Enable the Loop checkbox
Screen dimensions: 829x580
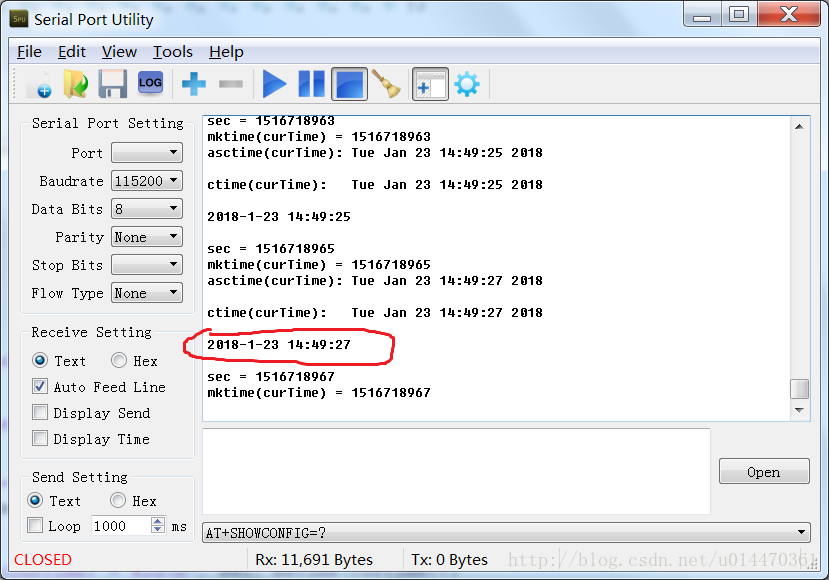coord(35,525)
